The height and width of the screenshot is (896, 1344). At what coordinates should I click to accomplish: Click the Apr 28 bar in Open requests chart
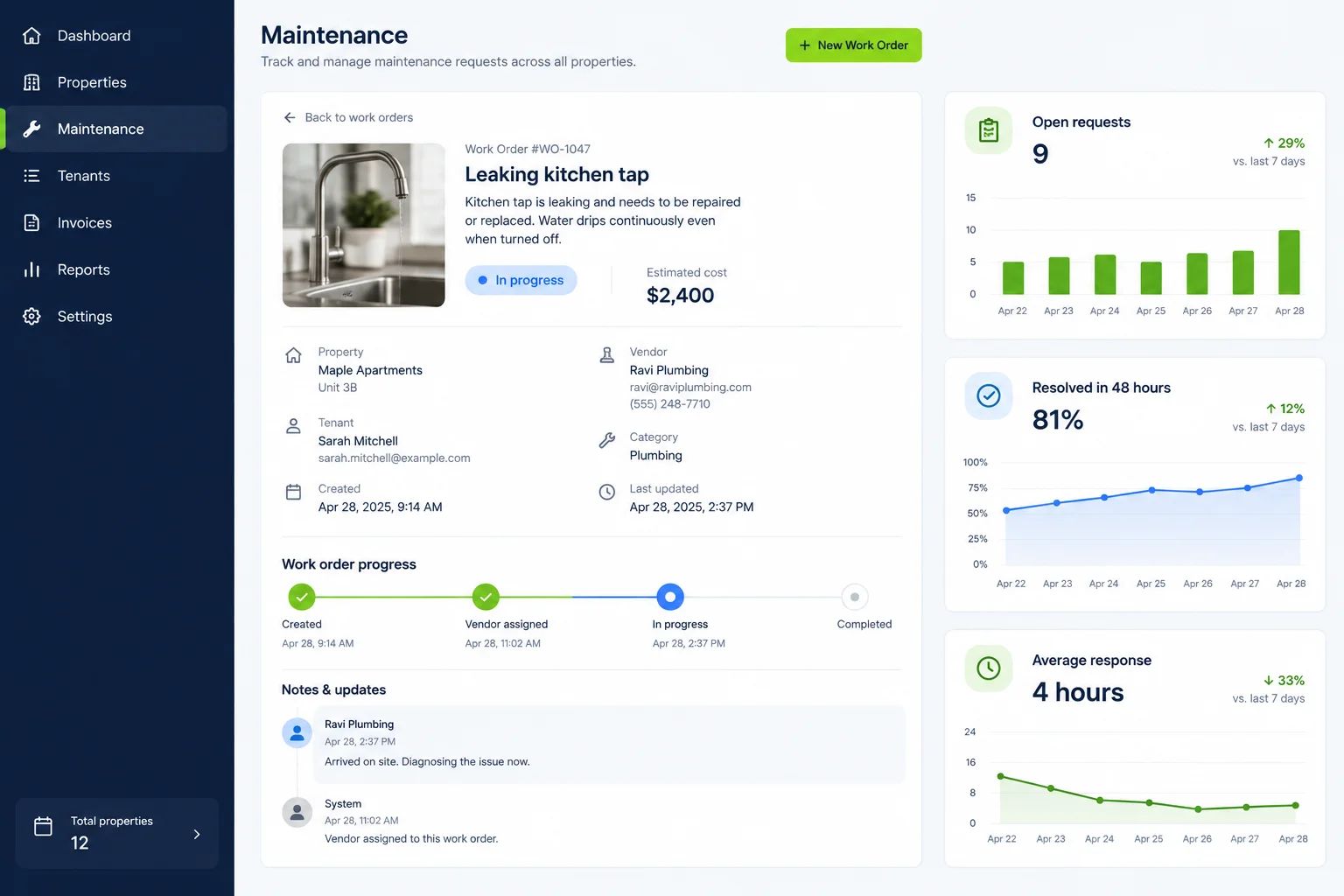pos(1289,262)
